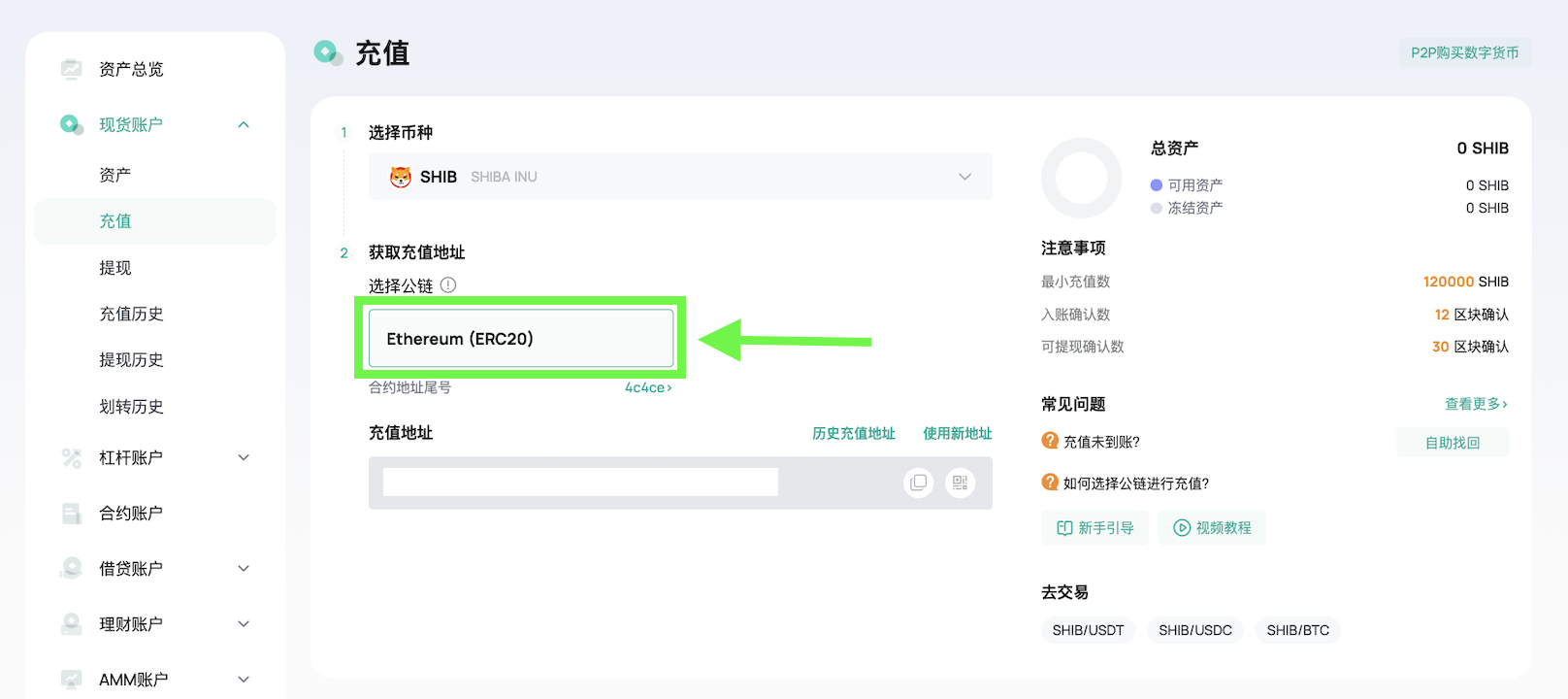Open 资产总览 in the sidebar

point(131,69)
